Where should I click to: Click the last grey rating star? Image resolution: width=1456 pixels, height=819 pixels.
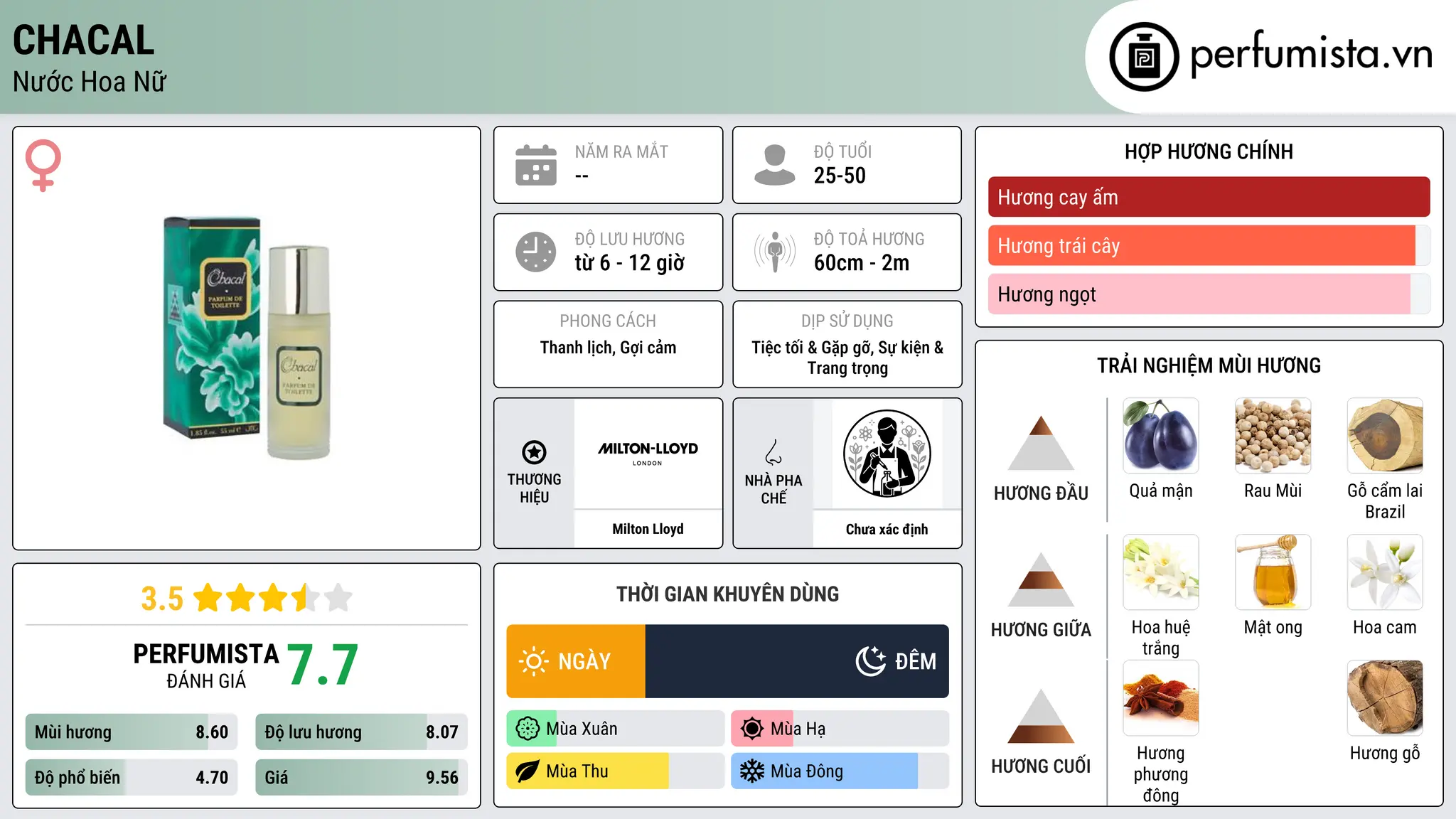(x=338, y=597)
